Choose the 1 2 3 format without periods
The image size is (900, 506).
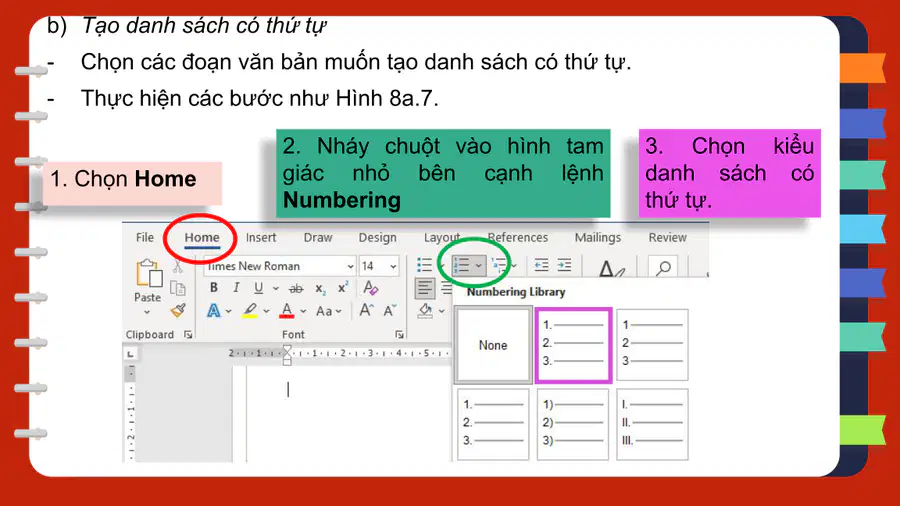pos(652,345)
